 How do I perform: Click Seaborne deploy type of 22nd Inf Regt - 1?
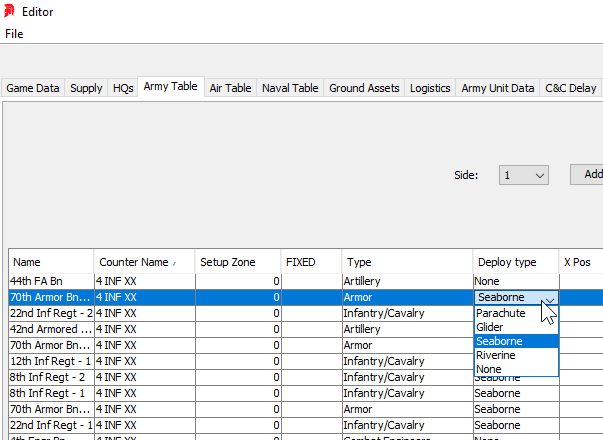(516, 425)
